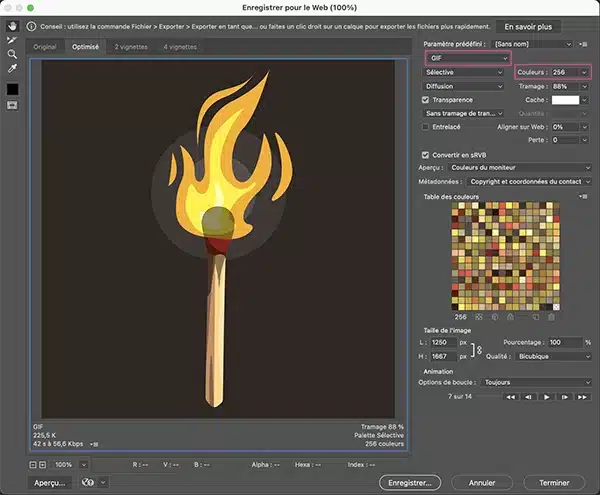The image size is (600, 495).
Task: Open the Cache matte dropdown arrow
Action: 584,100
